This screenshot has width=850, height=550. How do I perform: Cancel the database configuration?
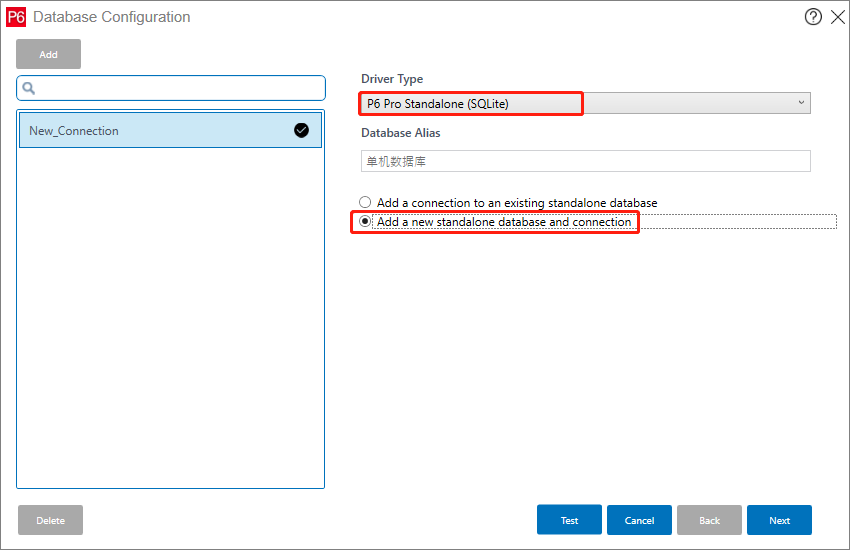[x=639, y=520]
